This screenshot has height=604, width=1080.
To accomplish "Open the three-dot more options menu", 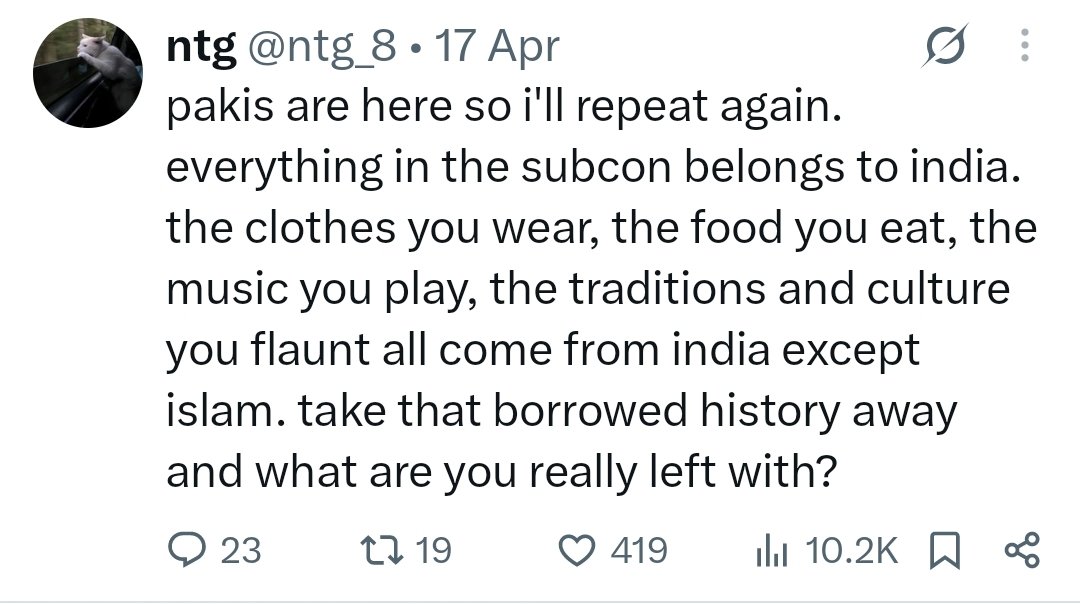I will (1025, 45).
